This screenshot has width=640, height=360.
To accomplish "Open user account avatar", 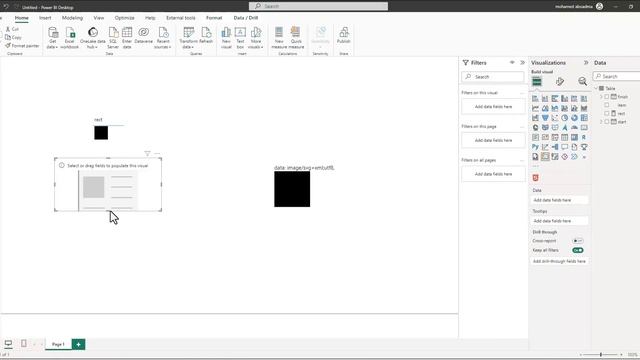I will pos(599,6).
